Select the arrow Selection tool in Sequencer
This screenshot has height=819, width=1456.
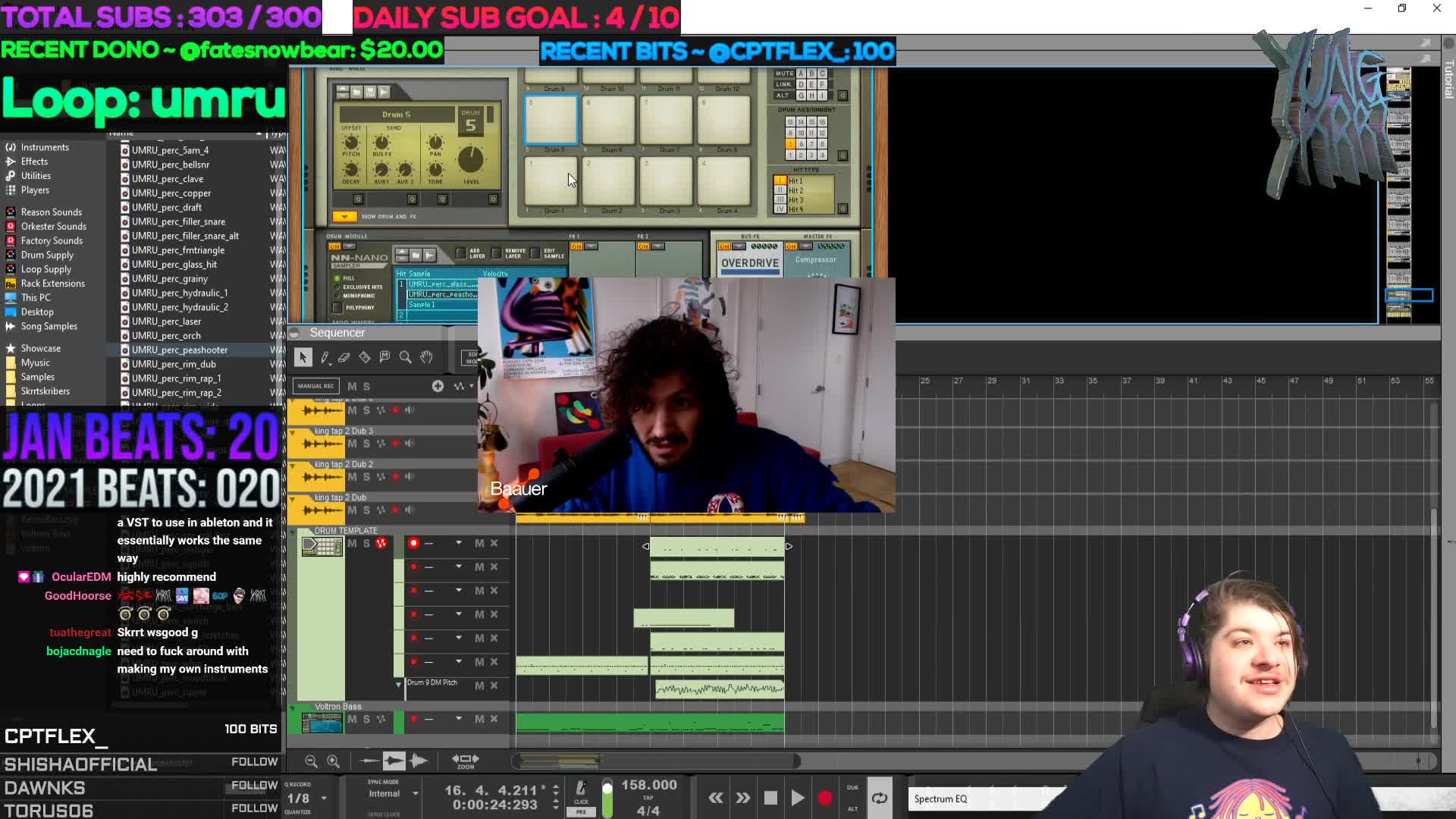coord(303,357)
